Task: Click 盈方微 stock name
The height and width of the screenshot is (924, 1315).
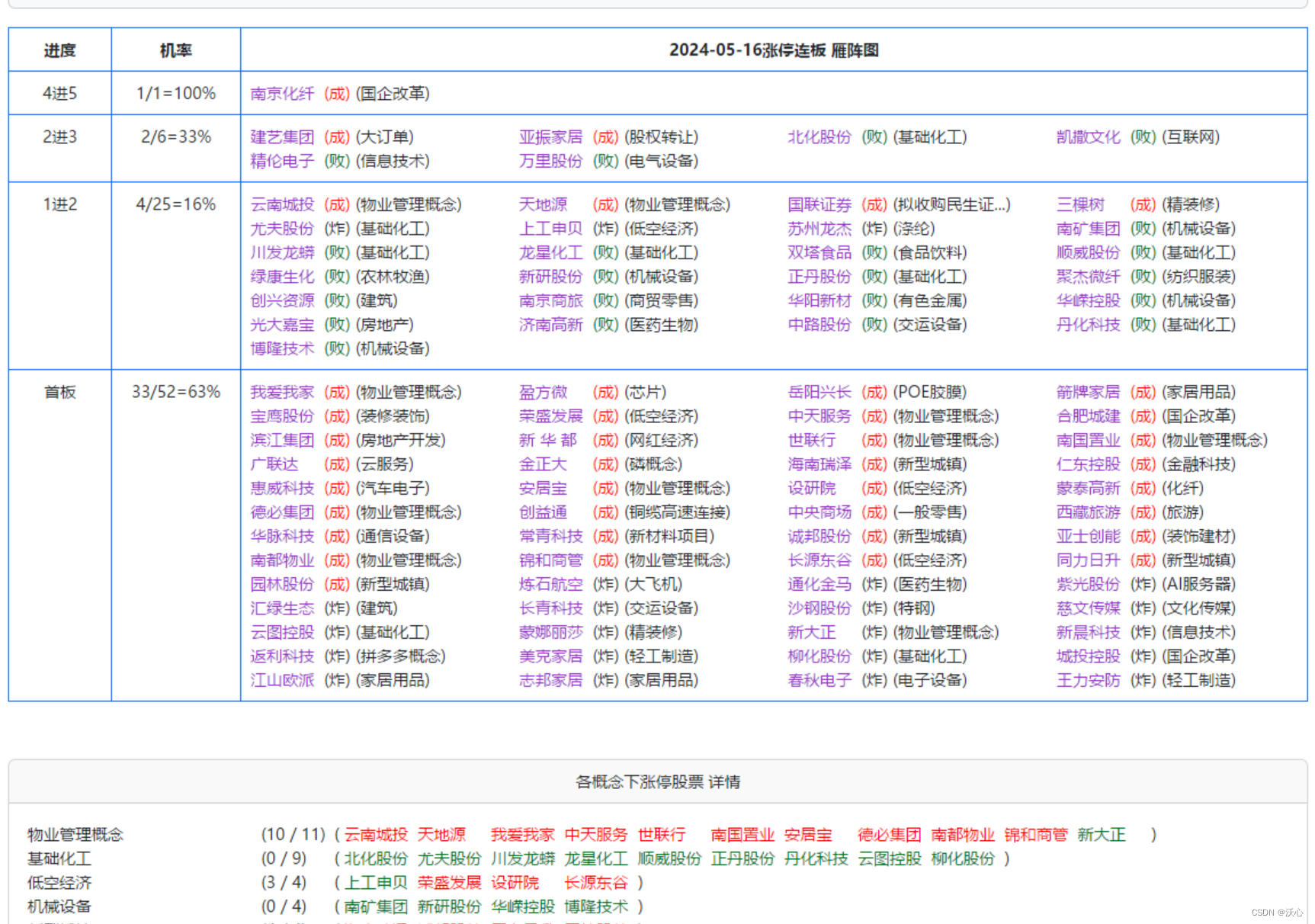Action: coord(543,392)
